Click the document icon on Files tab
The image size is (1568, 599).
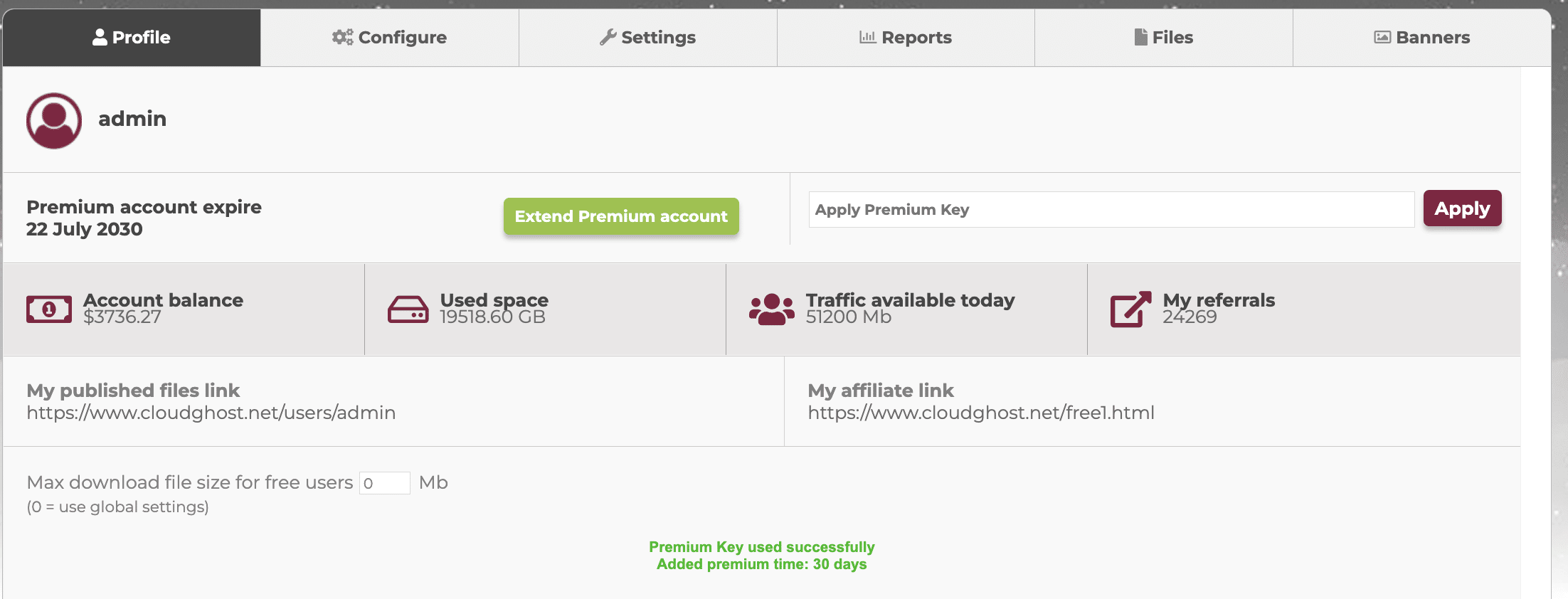tap(1140, 37)
